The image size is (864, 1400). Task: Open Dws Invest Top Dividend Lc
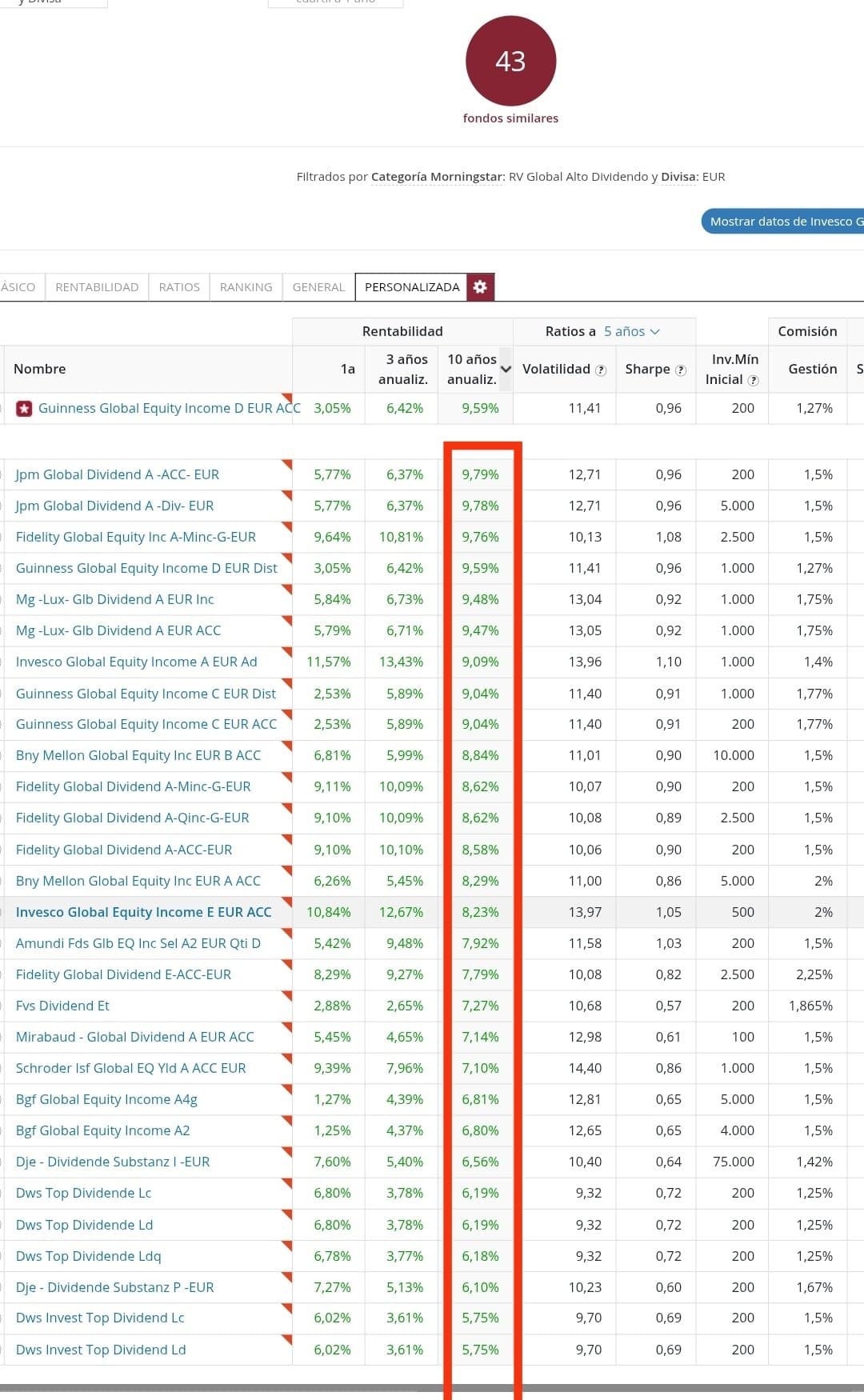[100, 1318]
